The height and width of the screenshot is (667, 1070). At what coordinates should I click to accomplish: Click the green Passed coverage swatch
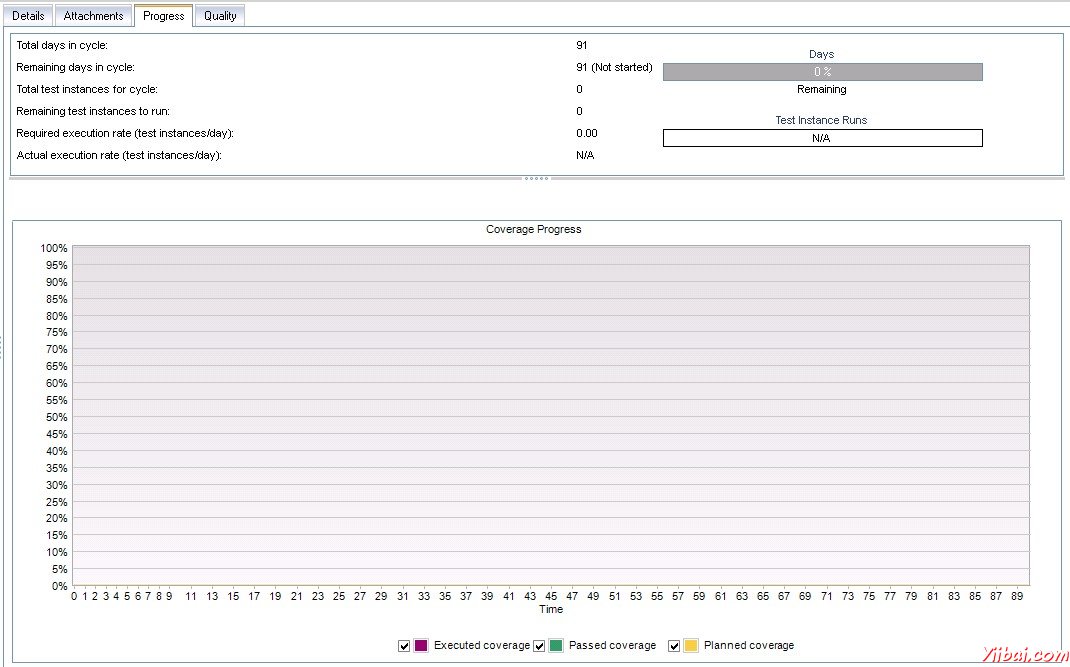(556, 646)
